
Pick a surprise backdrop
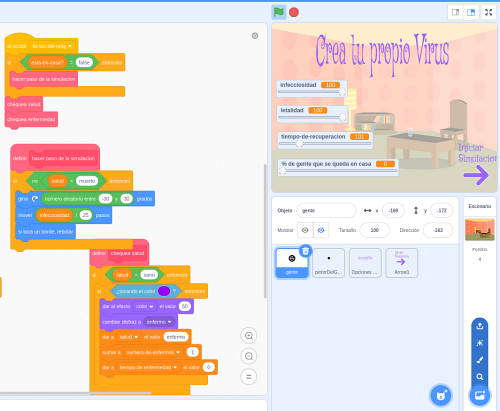pyautogui.click(x=480, y=343)
